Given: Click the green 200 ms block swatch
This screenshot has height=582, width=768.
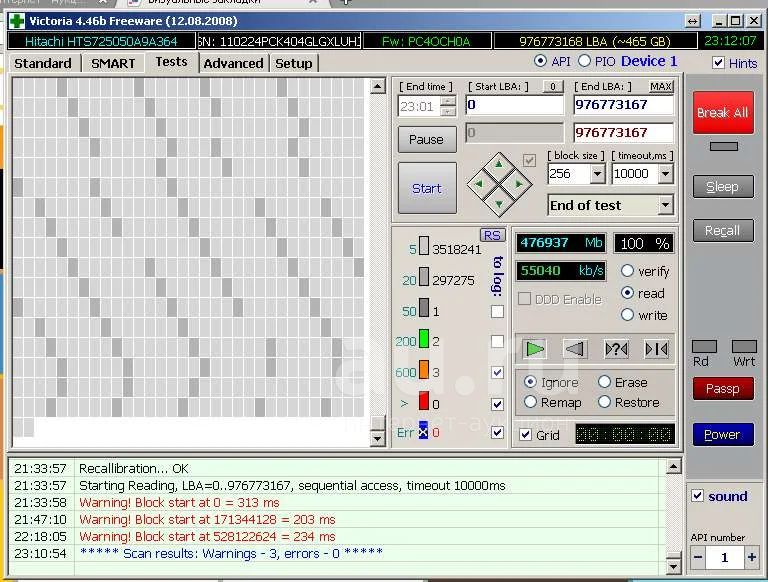Looking at the screenshot, I should click(x=424, y=339).
